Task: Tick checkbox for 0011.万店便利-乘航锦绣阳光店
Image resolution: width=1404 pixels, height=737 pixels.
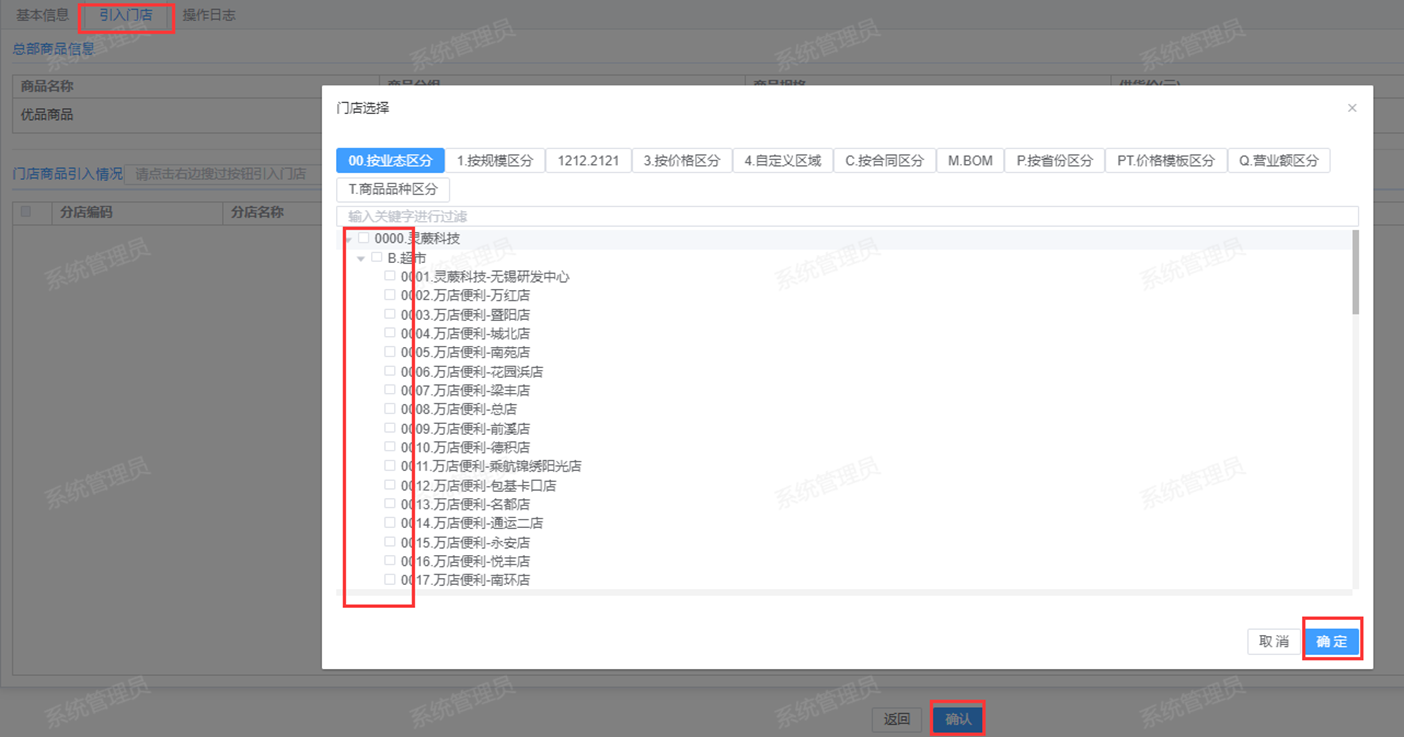Action: (390, 466)
